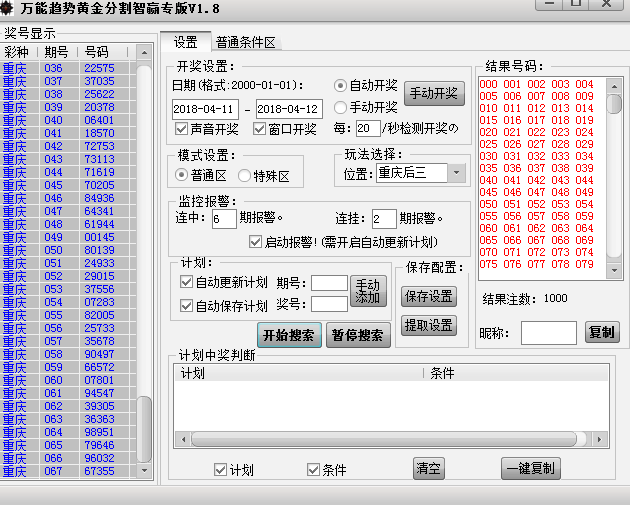The width and height of the screenshot is (632, 509).
Task: Select row 040 with number 06401
Action: pyautogui.click(x=66, y=120)
